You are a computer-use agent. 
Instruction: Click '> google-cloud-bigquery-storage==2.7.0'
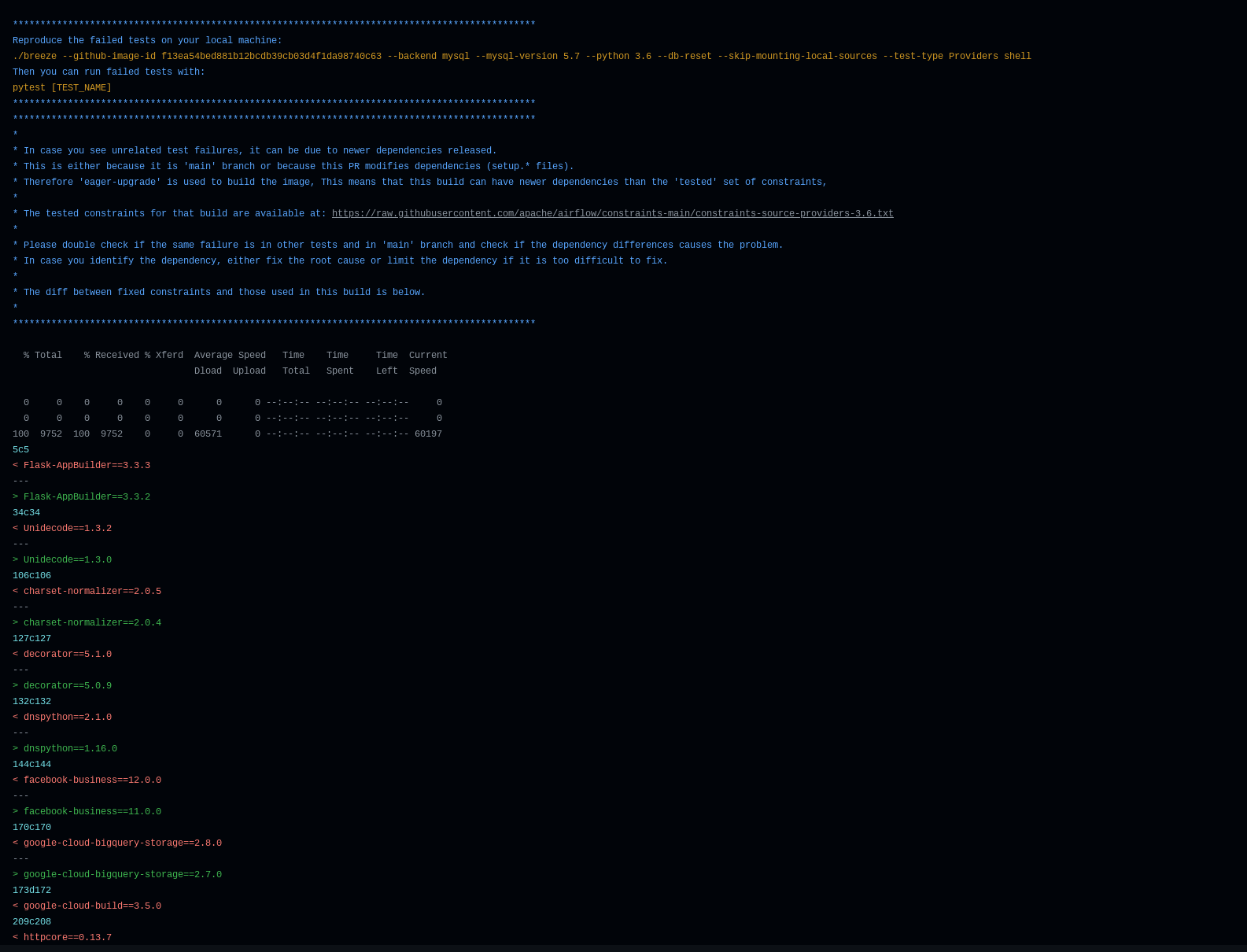coord(117,875)
